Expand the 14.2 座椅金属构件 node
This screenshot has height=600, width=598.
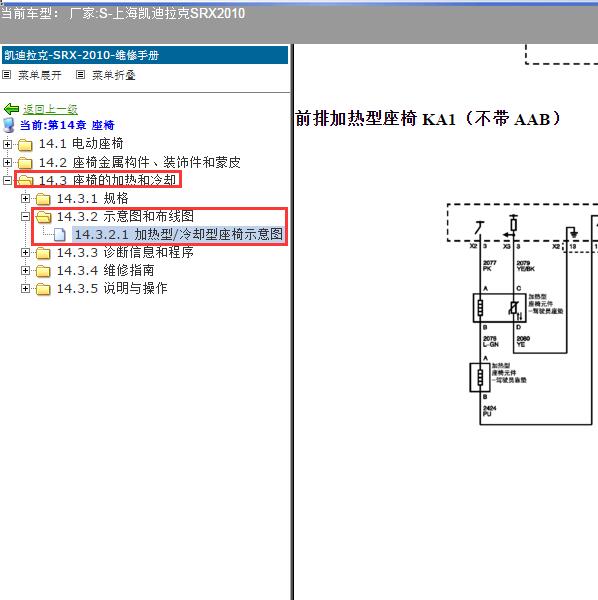7,162
